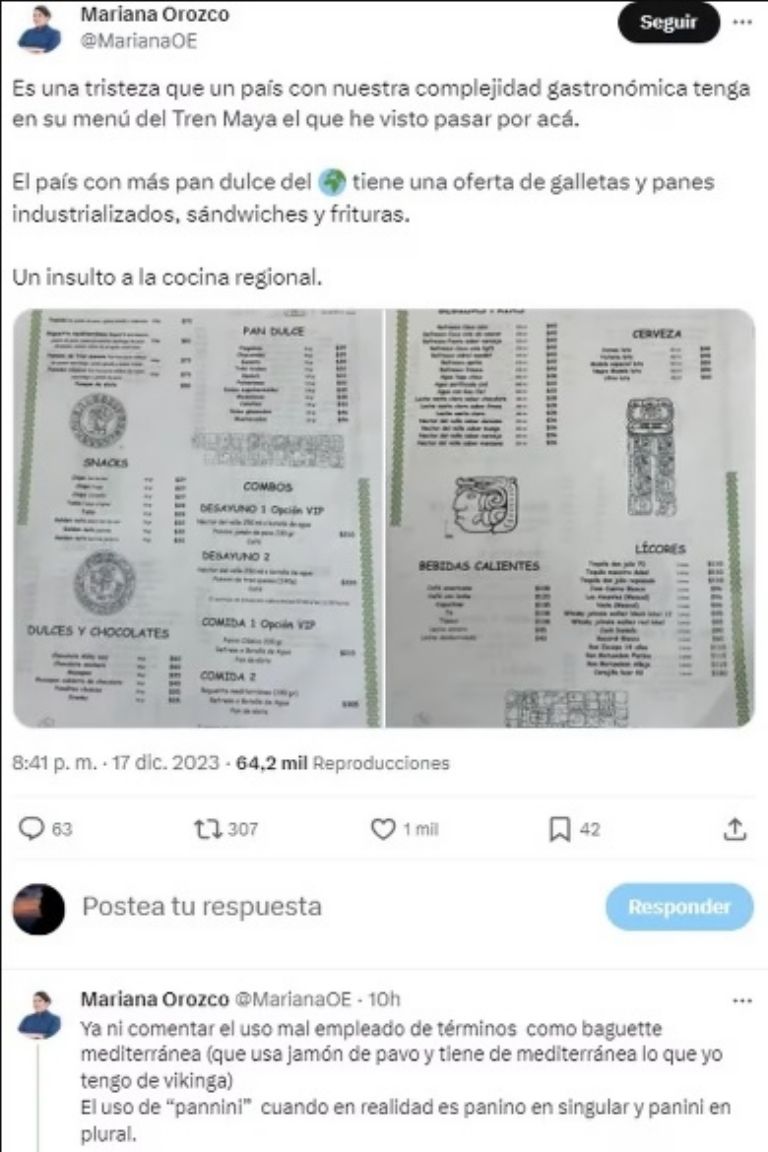
Task: Click the 64,2 mil Reproducciones view count
Action: tap(342, 763)
